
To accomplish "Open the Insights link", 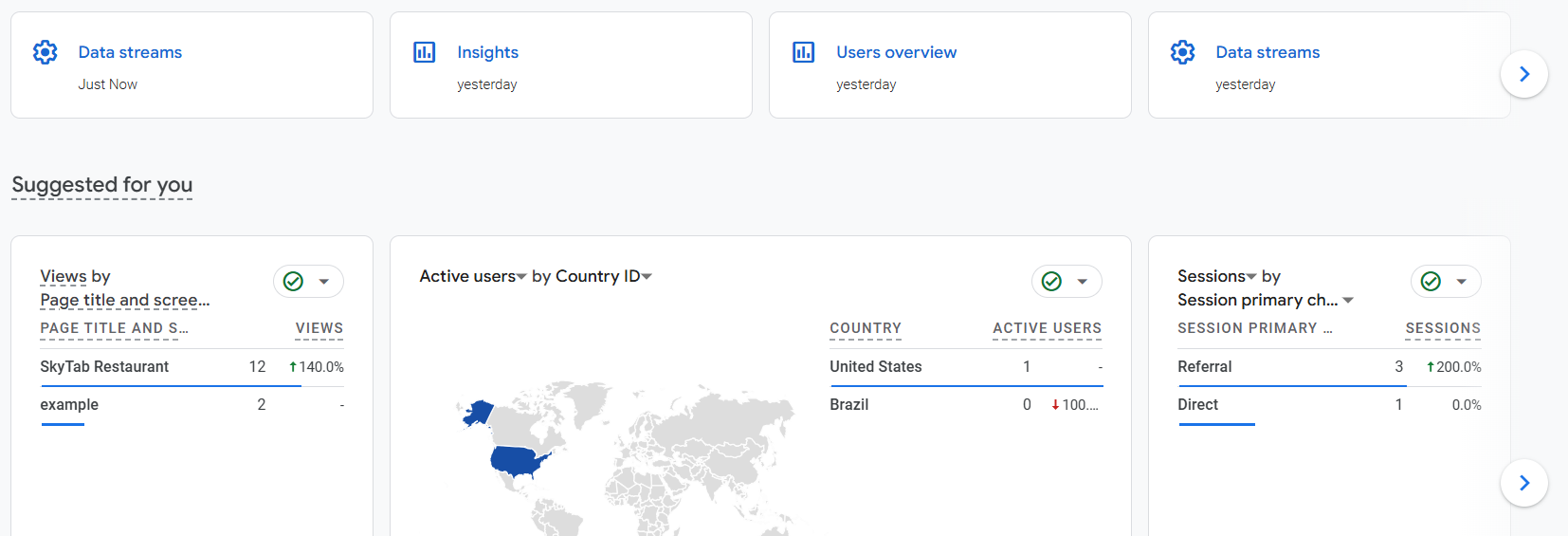I will coord(487,52).
